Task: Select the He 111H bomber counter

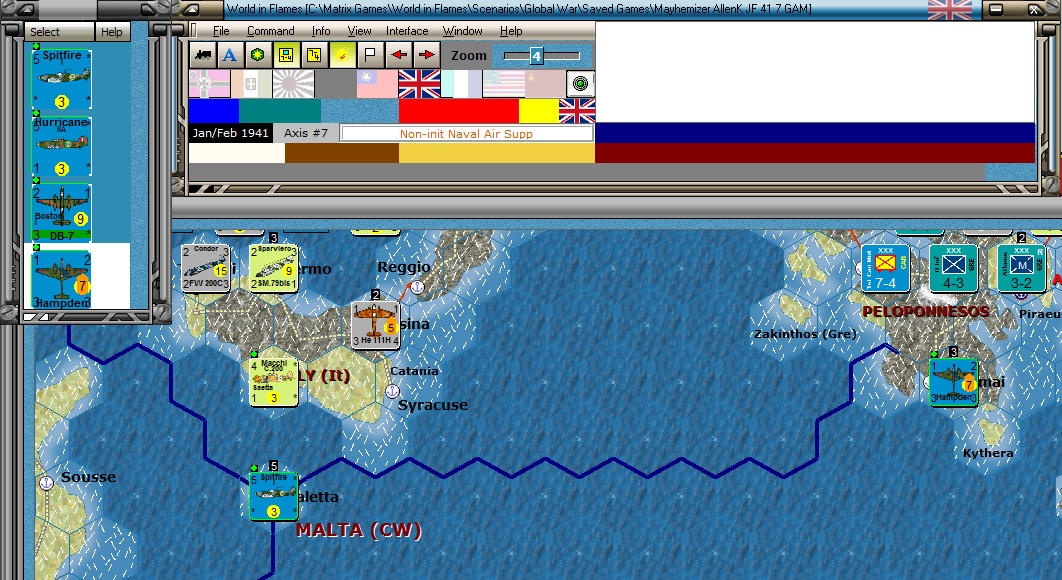Action: tap(376, 325)
